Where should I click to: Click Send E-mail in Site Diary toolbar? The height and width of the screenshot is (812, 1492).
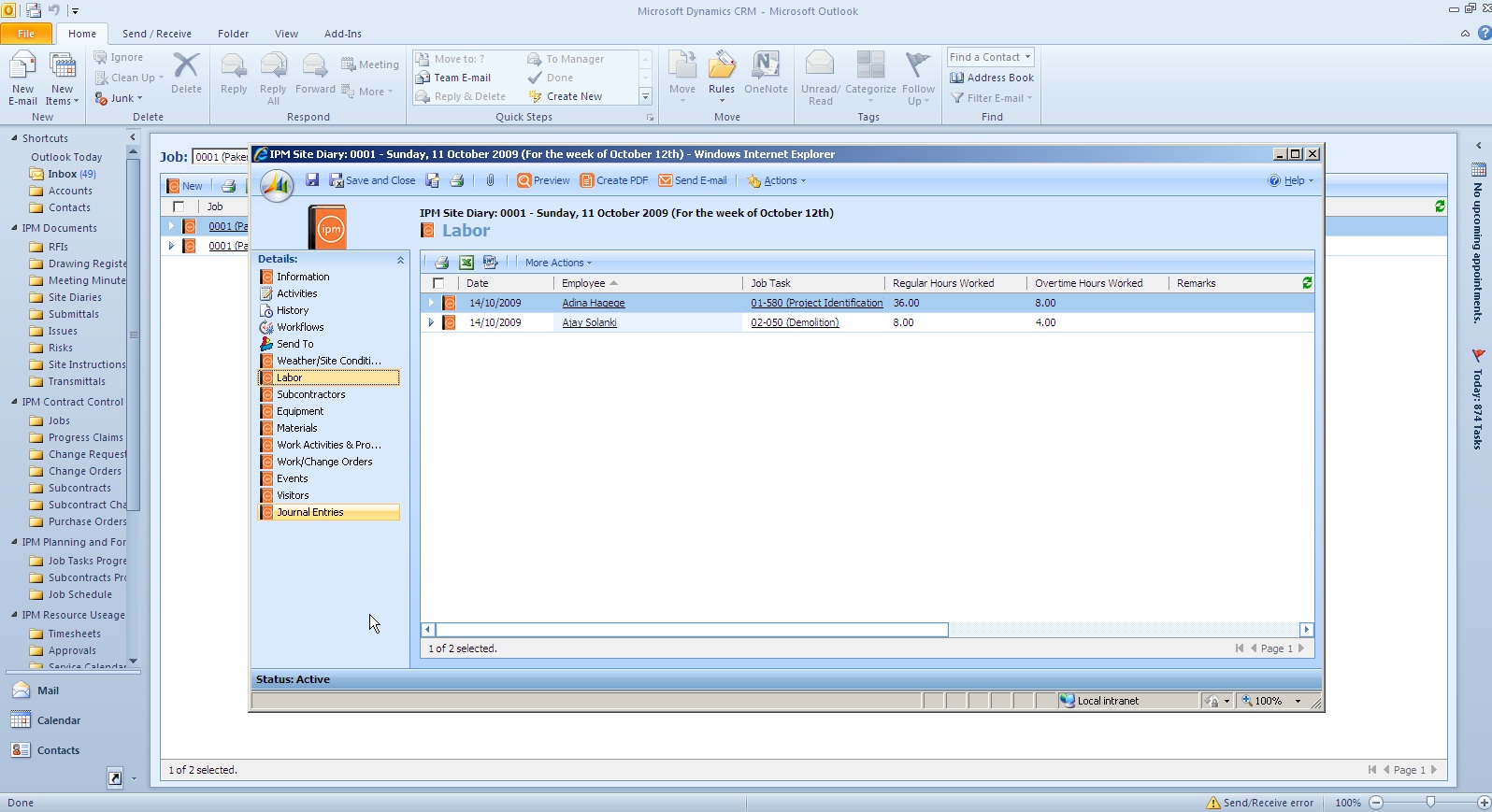pyautogui.click(x=693, y=180)
